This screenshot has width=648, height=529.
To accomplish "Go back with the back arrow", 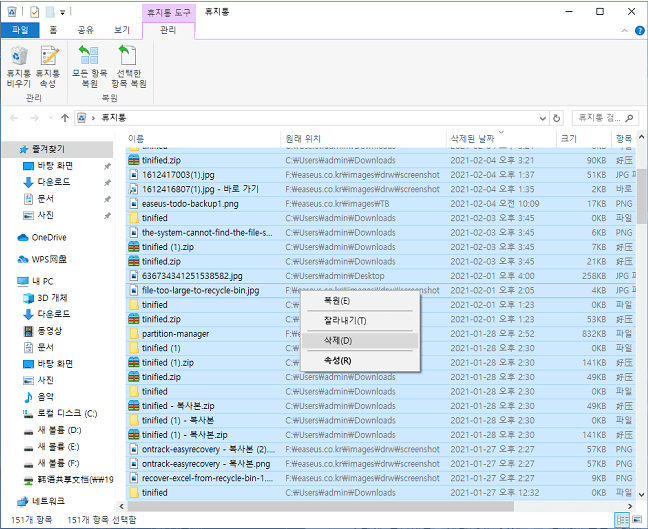I will click(14, 118).
